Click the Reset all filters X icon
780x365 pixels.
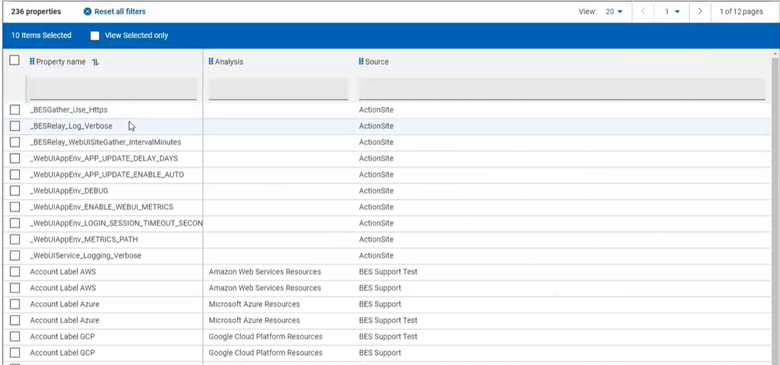[x=88, y=11]
